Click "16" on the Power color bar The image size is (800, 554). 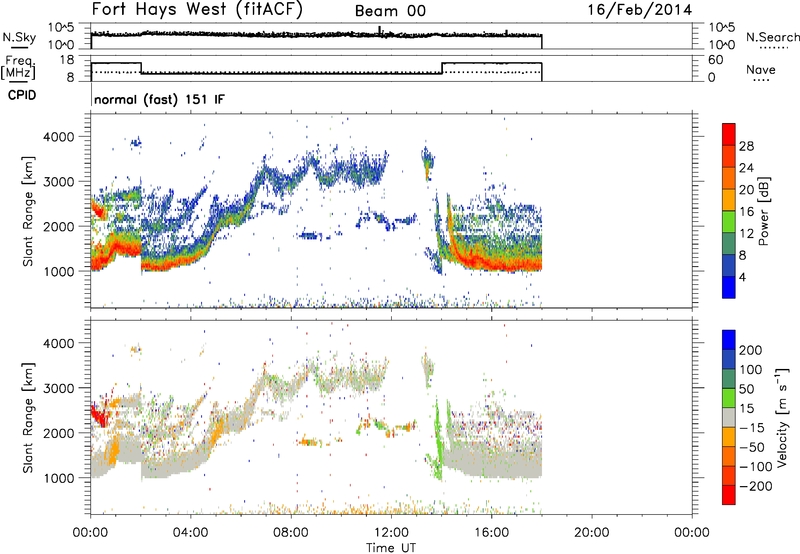tap(746, 212)
